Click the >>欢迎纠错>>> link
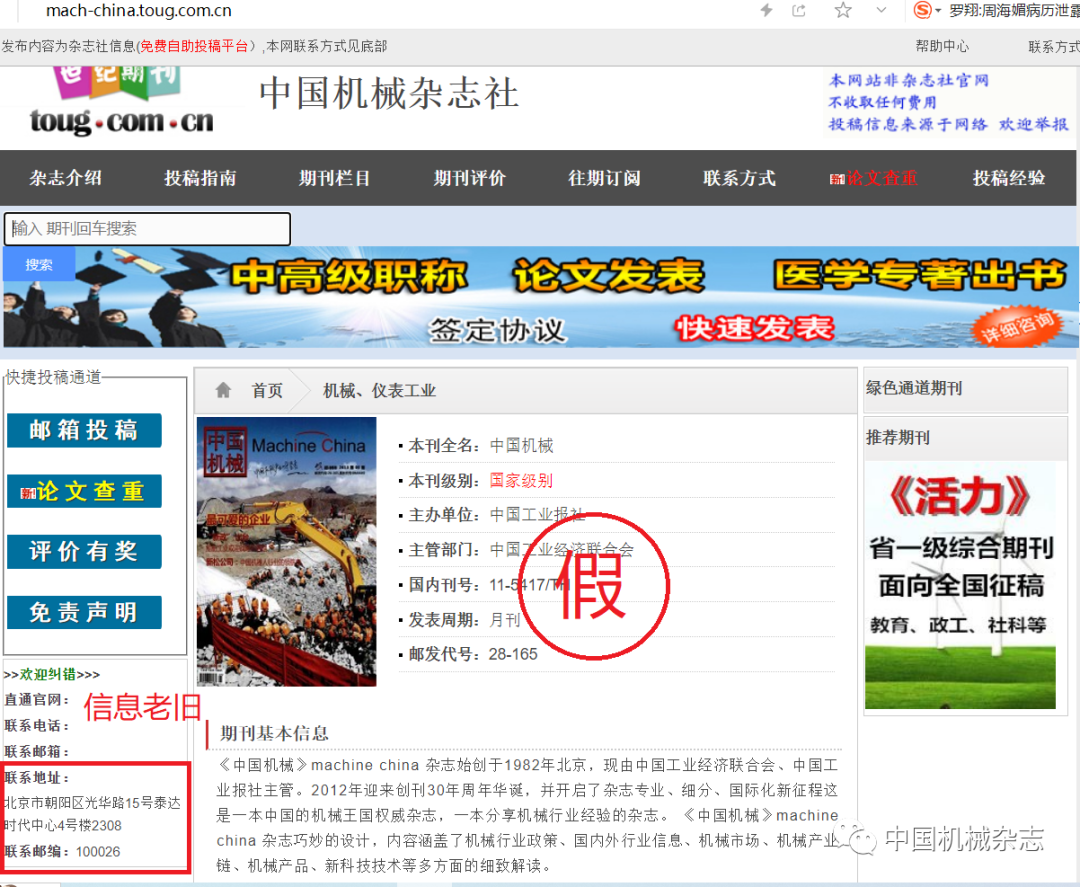Screen dimensions: 1080x887 coord(52,674)
